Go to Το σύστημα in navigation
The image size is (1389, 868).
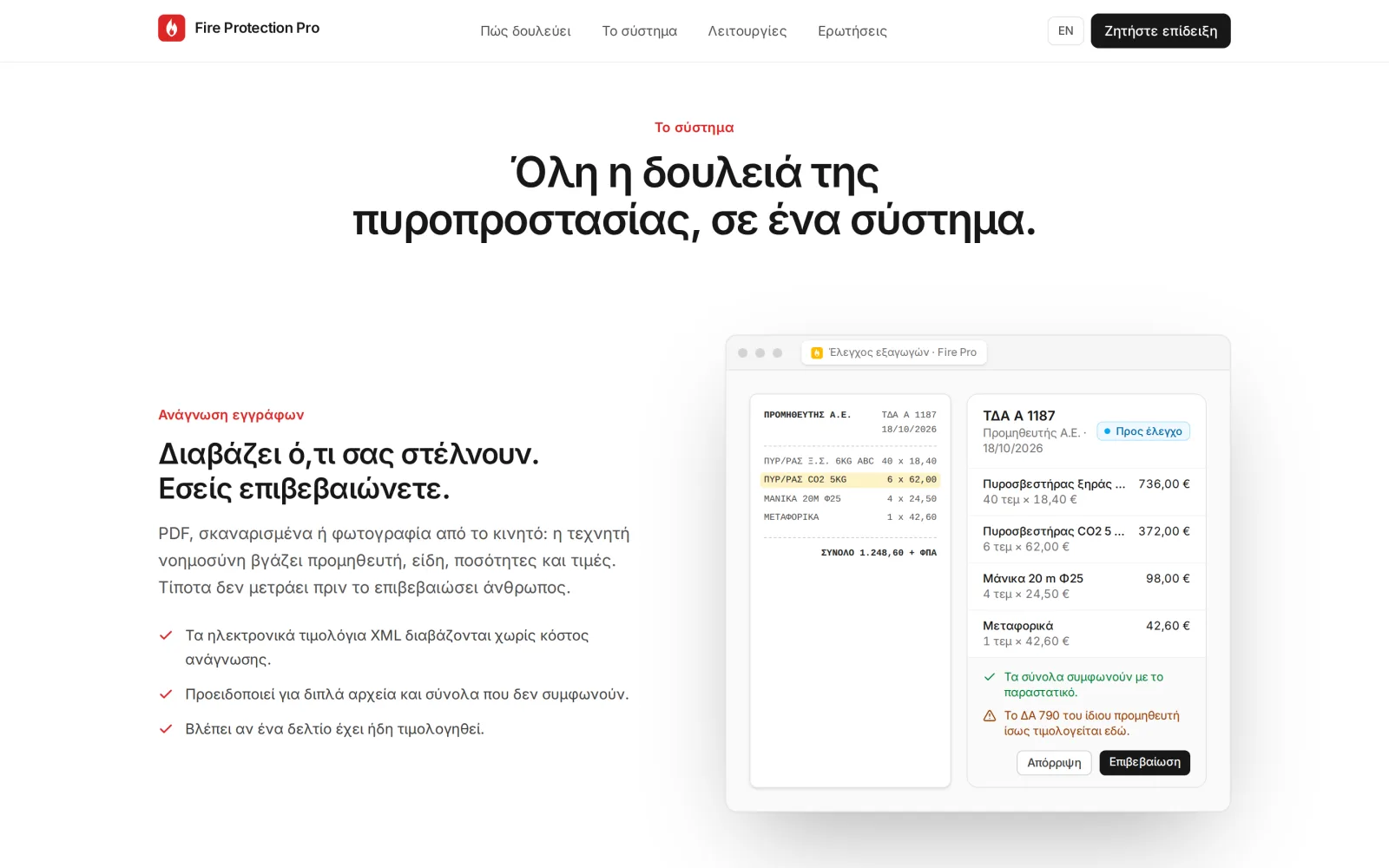point(640,31)
